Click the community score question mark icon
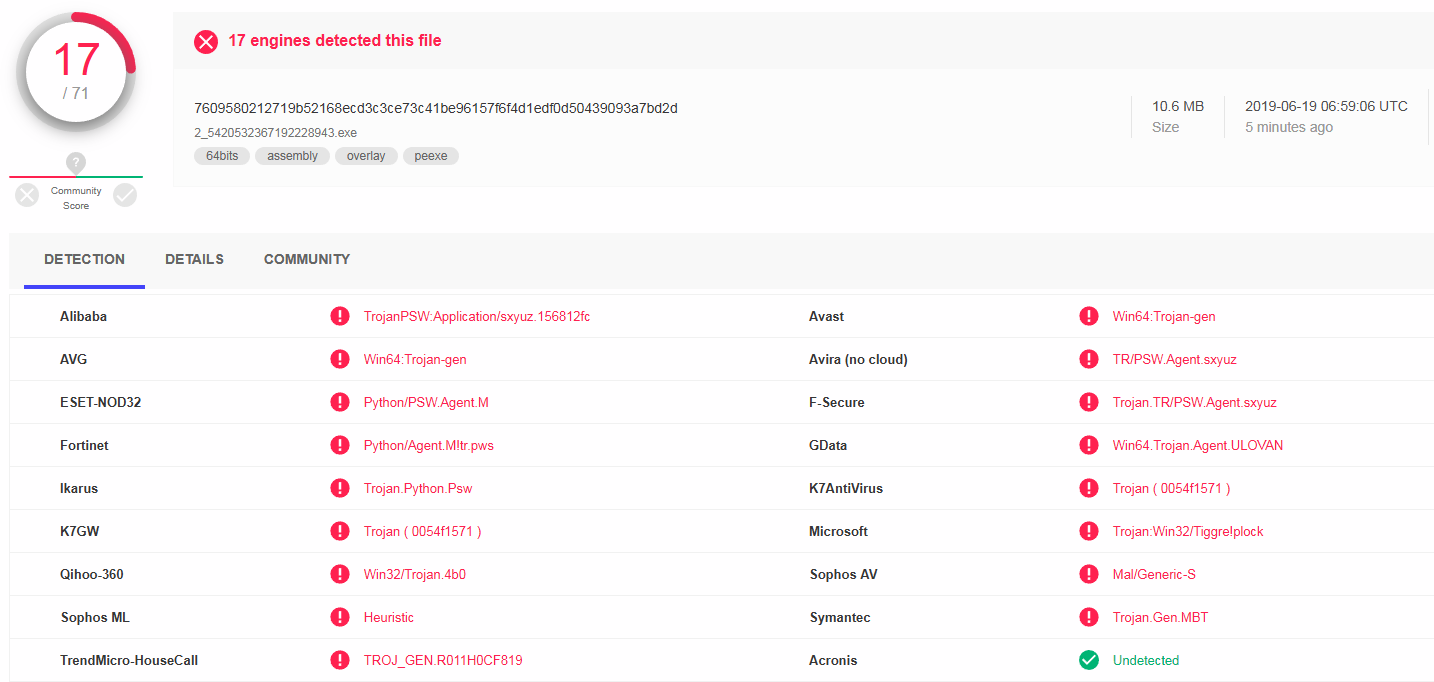 click(x=76, y=162)
